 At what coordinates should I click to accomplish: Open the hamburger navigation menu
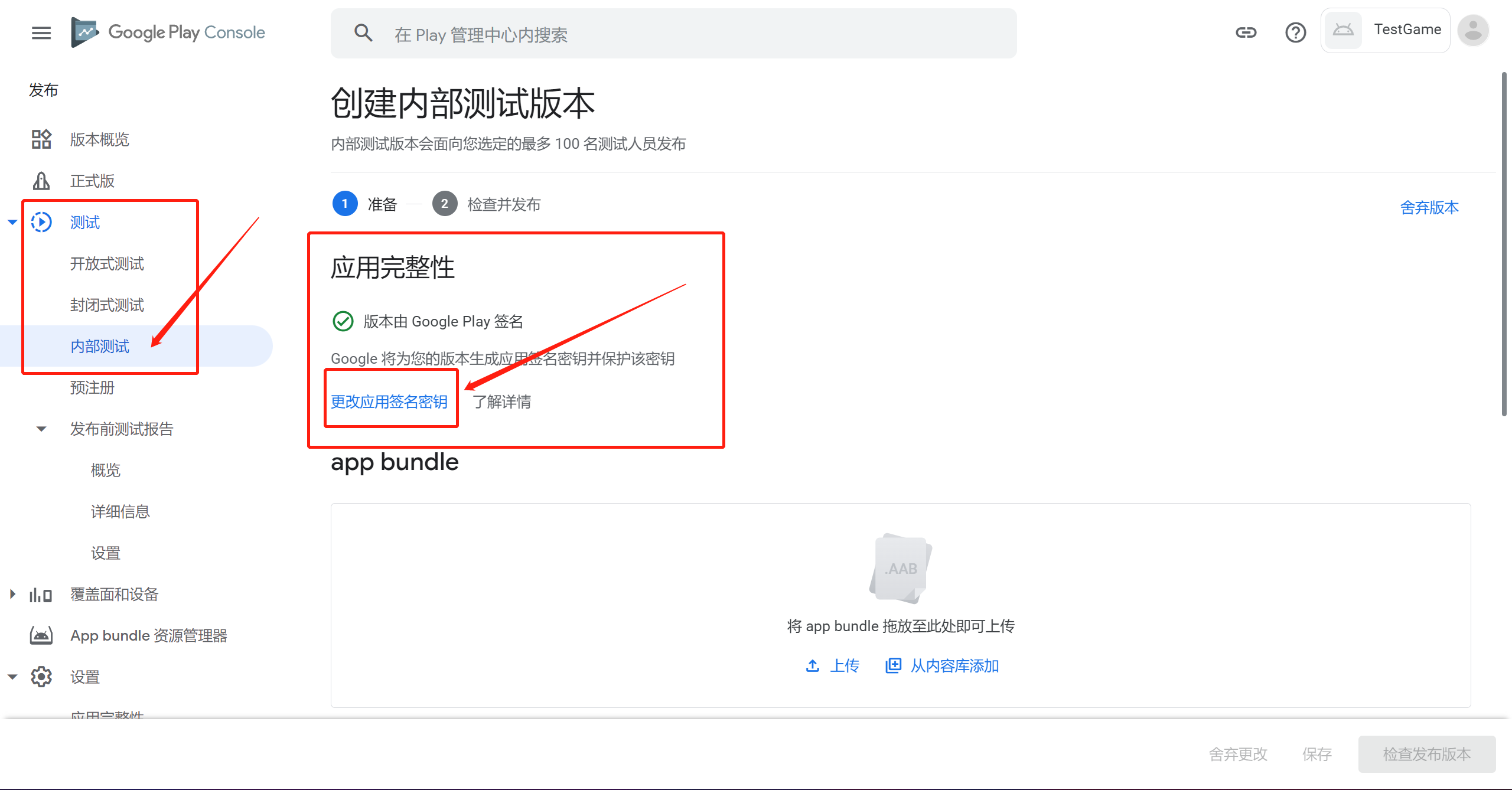41,33
